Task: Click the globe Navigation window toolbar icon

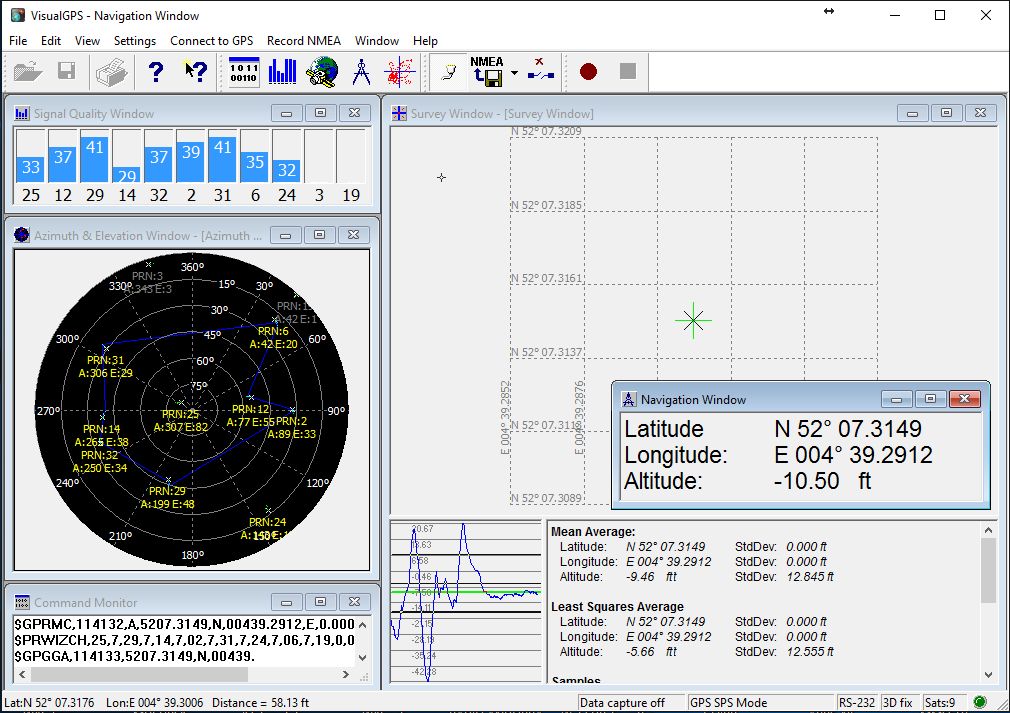Action: pyautogui.click(x=322, y=71)
